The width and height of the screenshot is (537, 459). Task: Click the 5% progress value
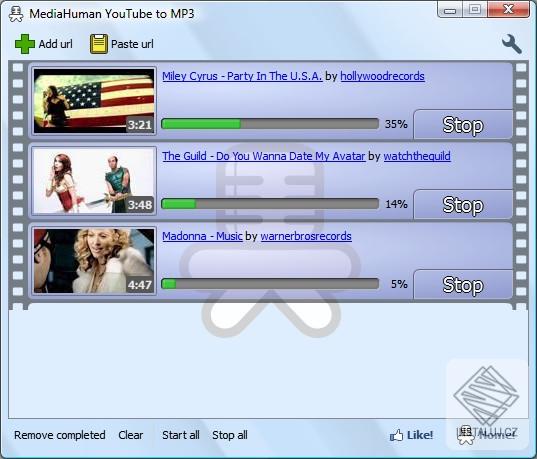point(399,284)
